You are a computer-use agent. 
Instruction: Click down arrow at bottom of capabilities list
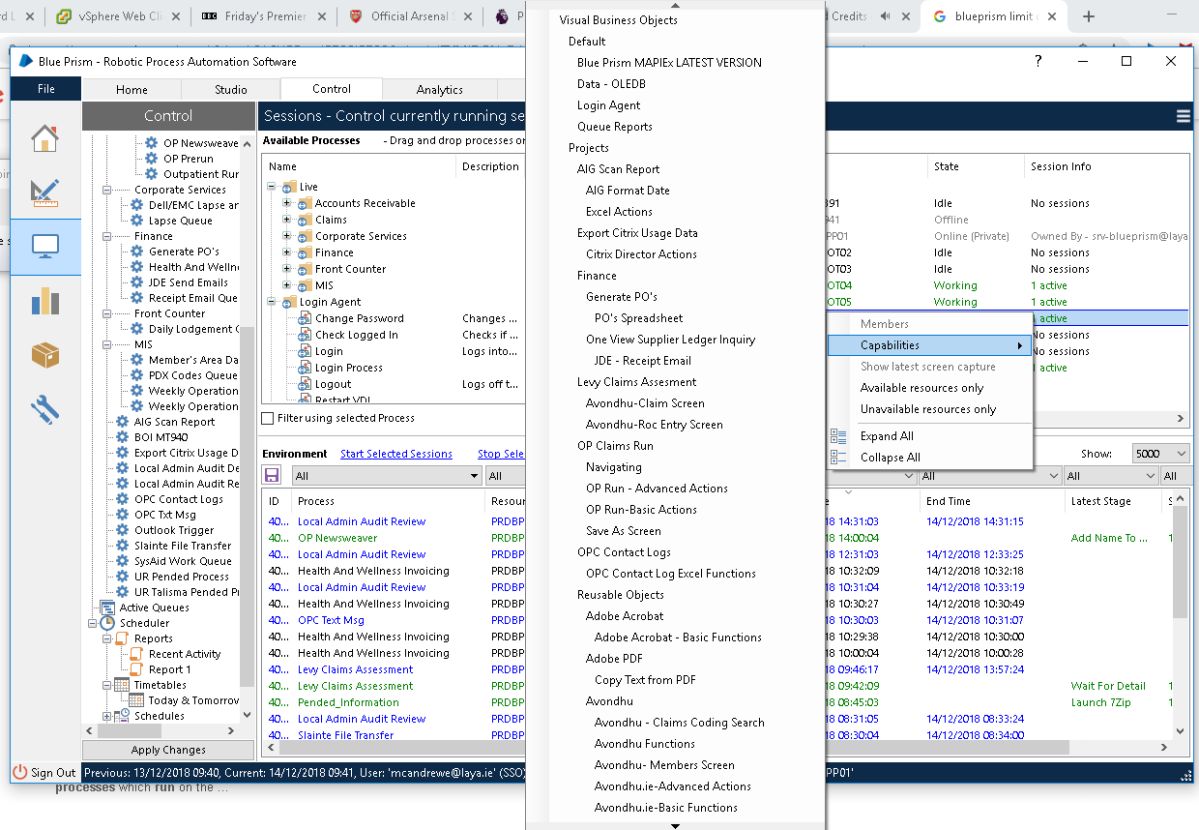click(x=675, y=825)
